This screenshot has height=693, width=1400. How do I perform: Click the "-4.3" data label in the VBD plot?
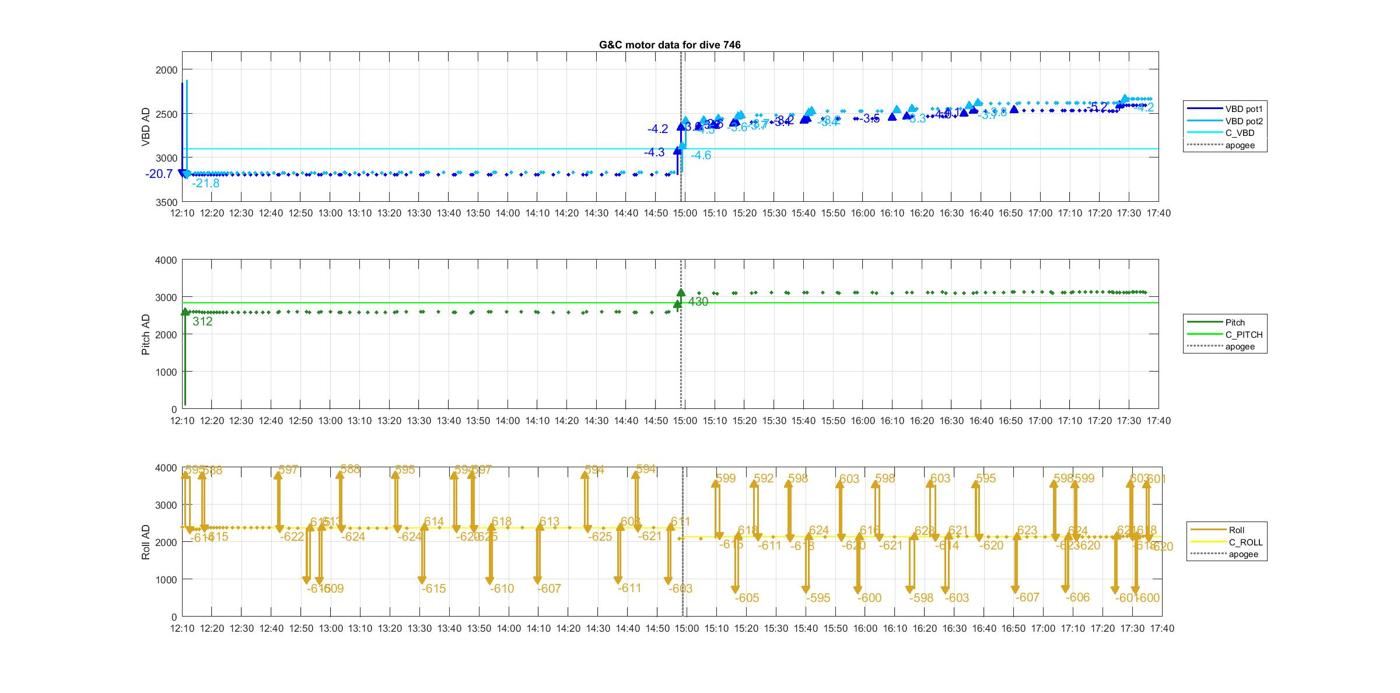point(654,152)
